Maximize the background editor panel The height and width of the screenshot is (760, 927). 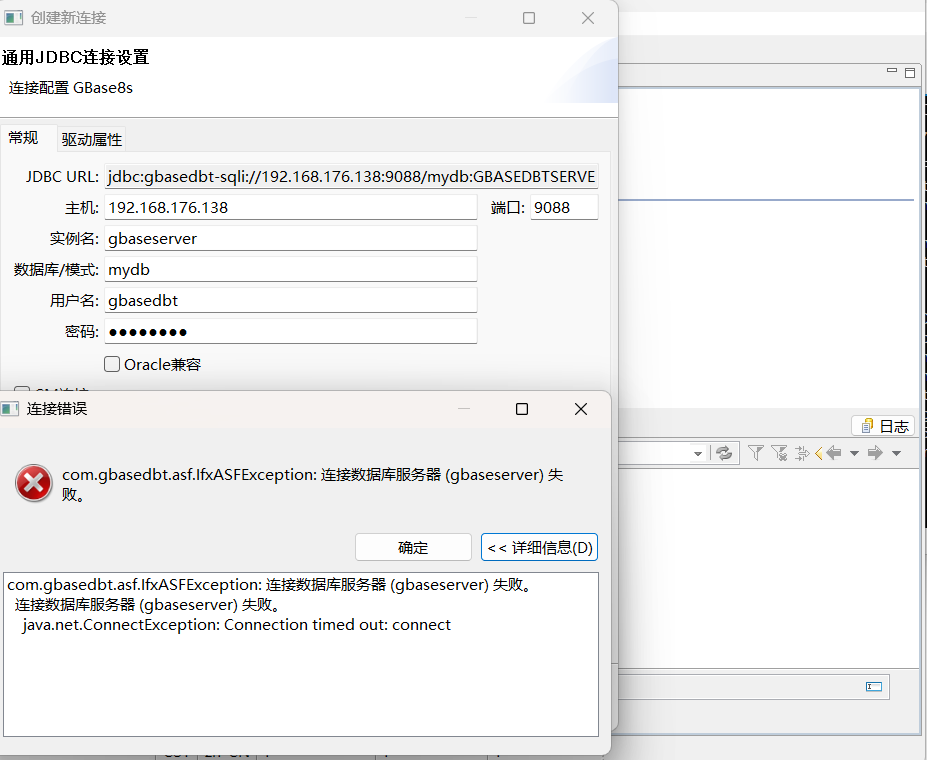click(x=910, y=73)
